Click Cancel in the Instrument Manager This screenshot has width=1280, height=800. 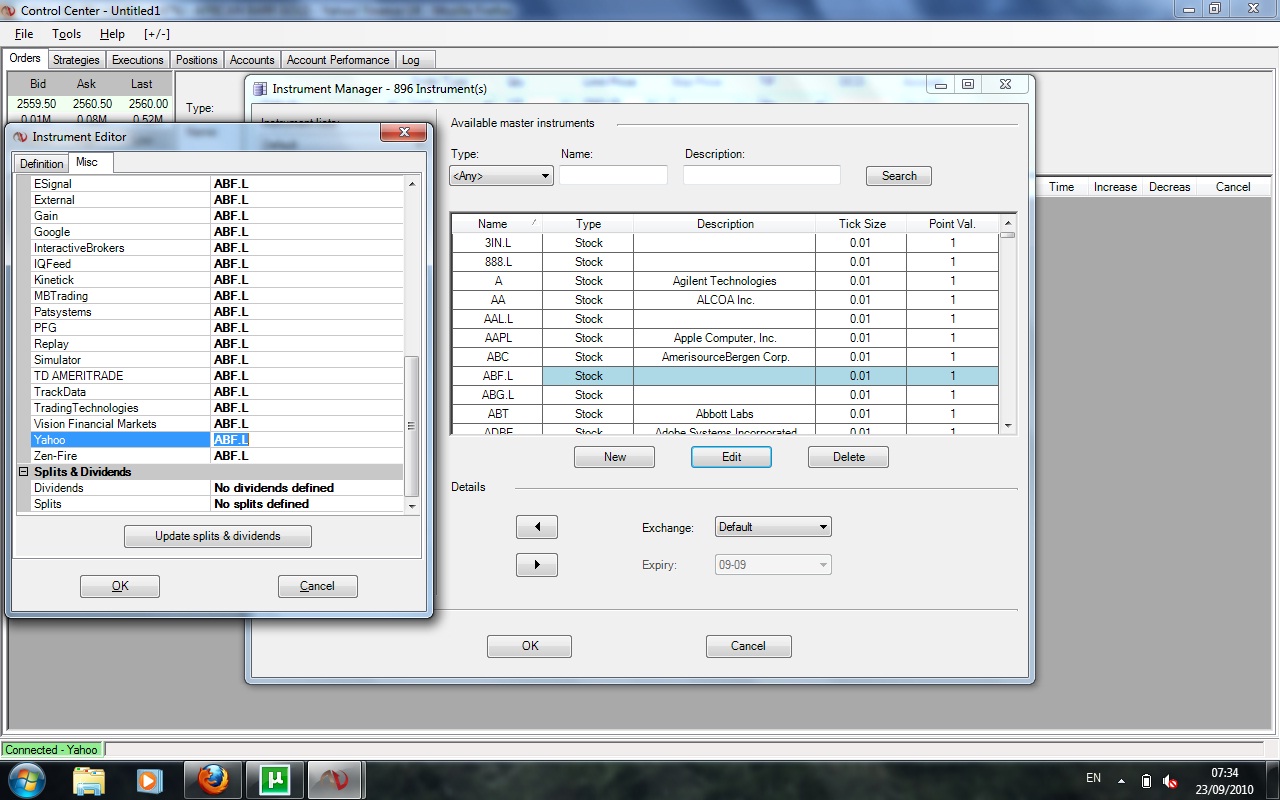pos(748,646)
